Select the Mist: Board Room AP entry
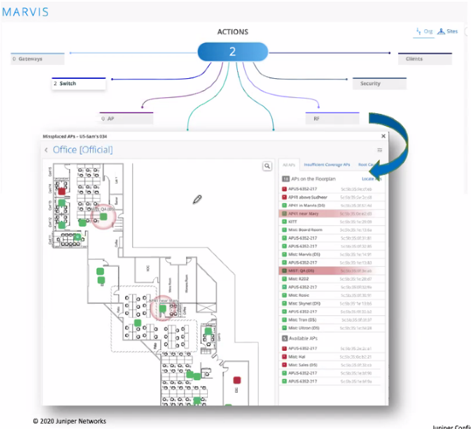The image size is (471, 429). pyautogui.click(x=332, y=230)
